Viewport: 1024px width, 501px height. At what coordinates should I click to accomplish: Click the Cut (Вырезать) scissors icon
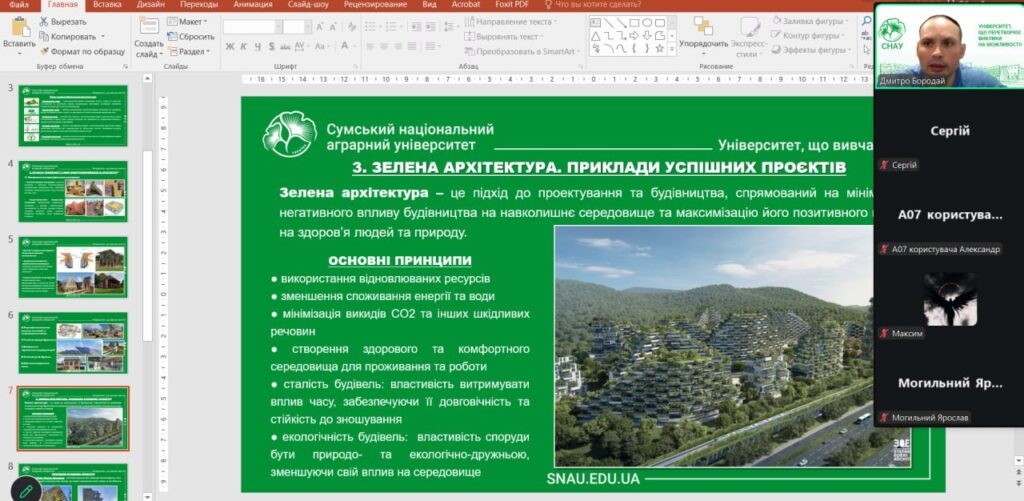coord(45,21)
